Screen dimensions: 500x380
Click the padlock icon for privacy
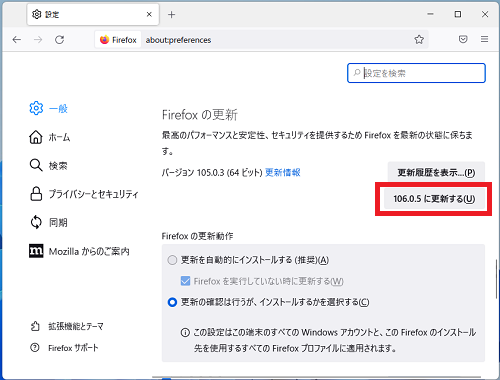click(x=36, y=194)
